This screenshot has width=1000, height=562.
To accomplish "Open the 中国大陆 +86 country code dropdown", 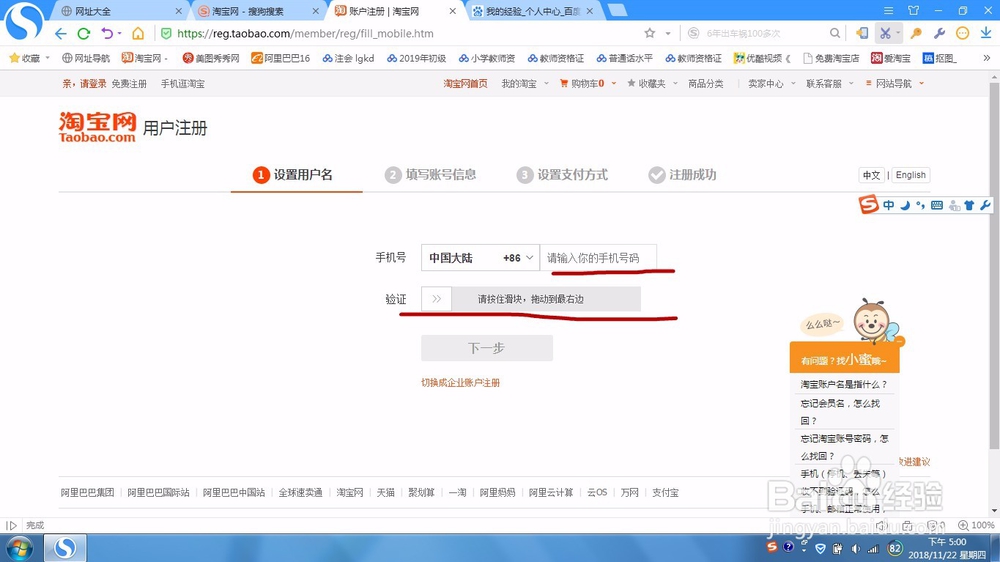I will pos(480,258).
